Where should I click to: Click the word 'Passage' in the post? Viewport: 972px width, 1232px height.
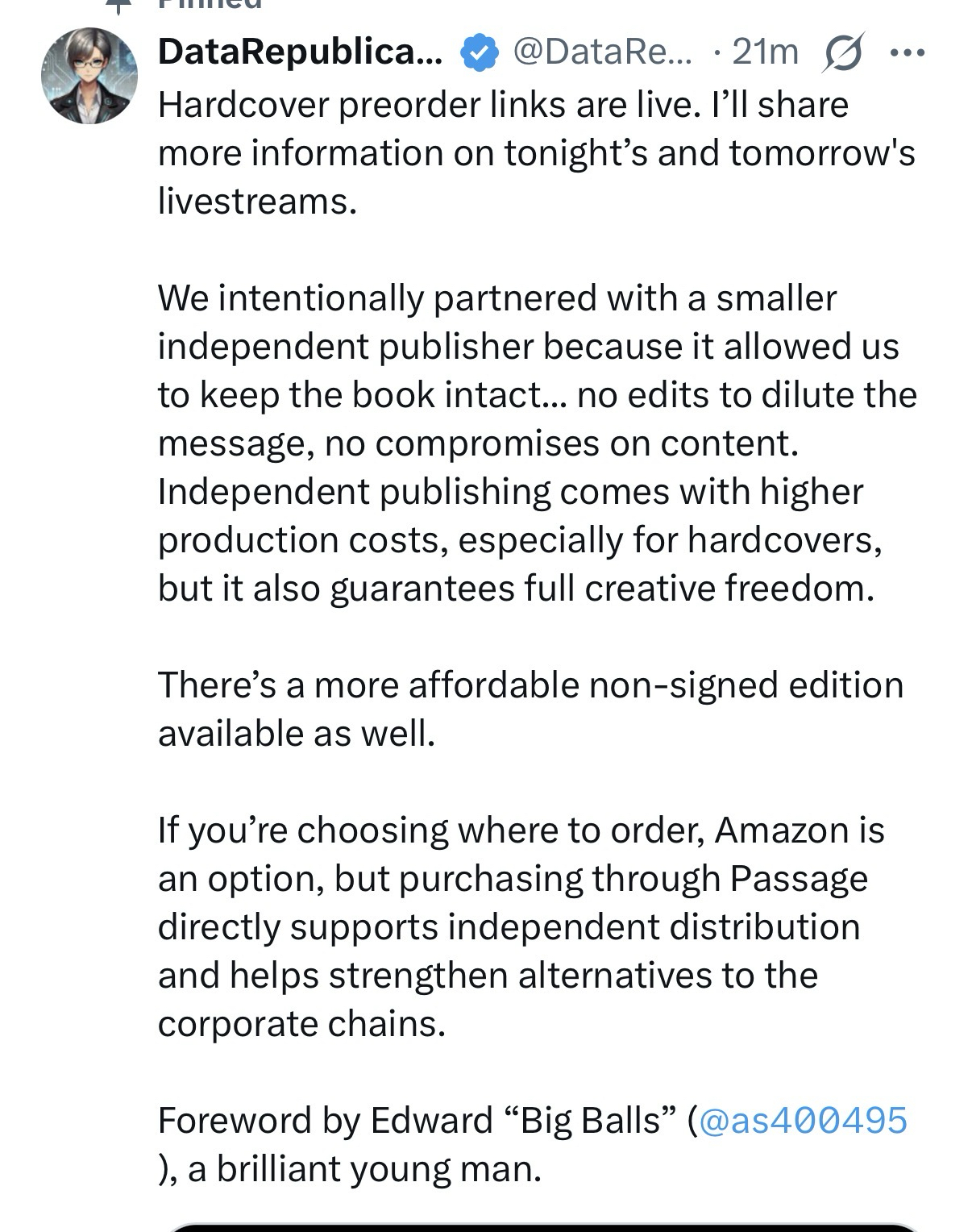[x=799, y=878]
